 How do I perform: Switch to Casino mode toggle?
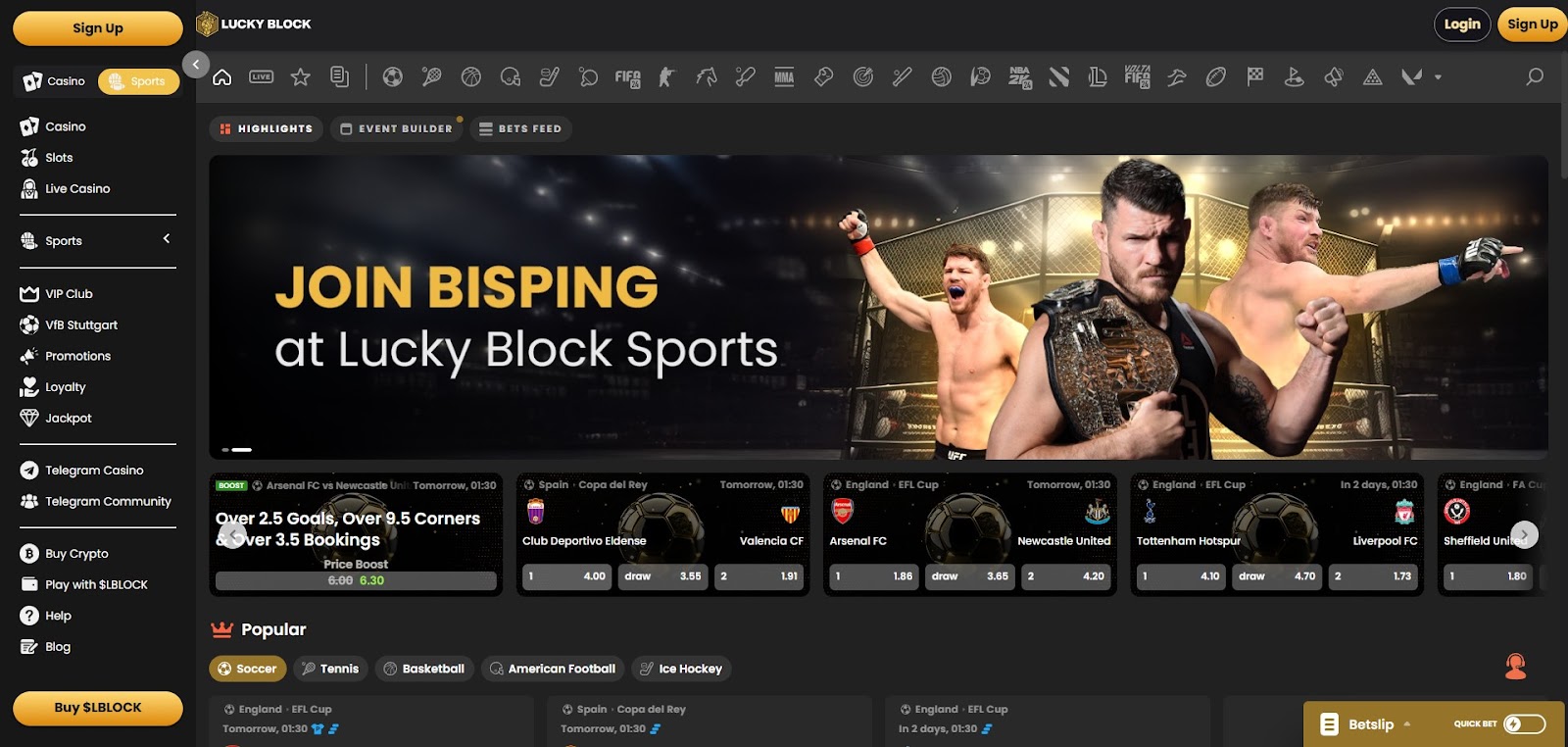(x=55, y=81)
